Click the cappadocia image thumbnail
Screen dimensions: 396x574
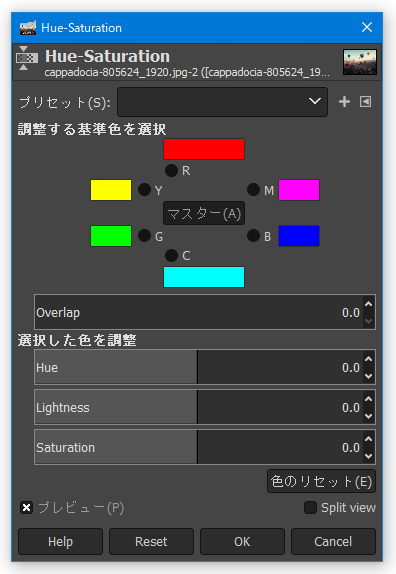(360, 62)
